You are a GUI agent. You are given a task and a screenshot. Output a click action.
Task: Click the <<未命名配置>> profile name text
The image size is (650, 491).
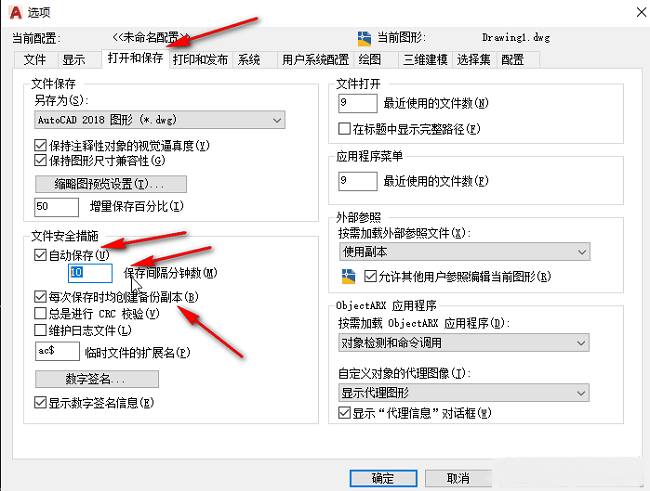point(151,38)
